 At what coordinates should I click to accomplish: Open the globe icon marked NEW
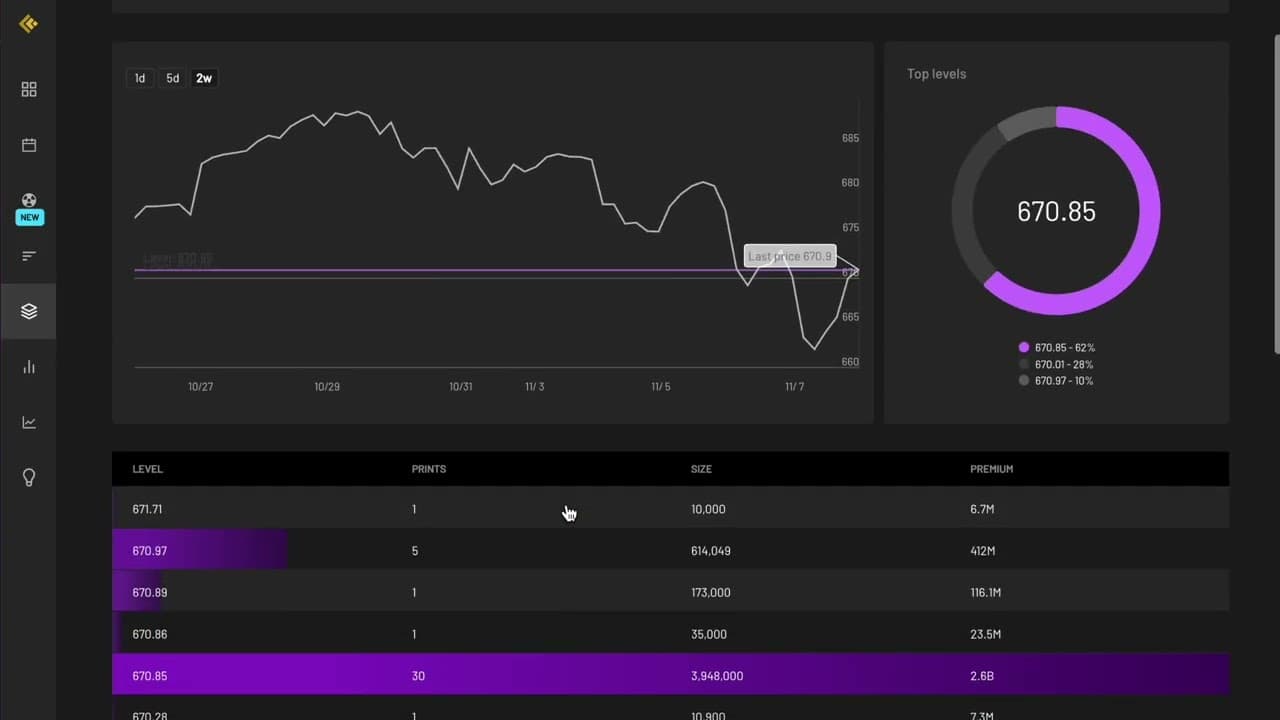[x=29, y=200]
